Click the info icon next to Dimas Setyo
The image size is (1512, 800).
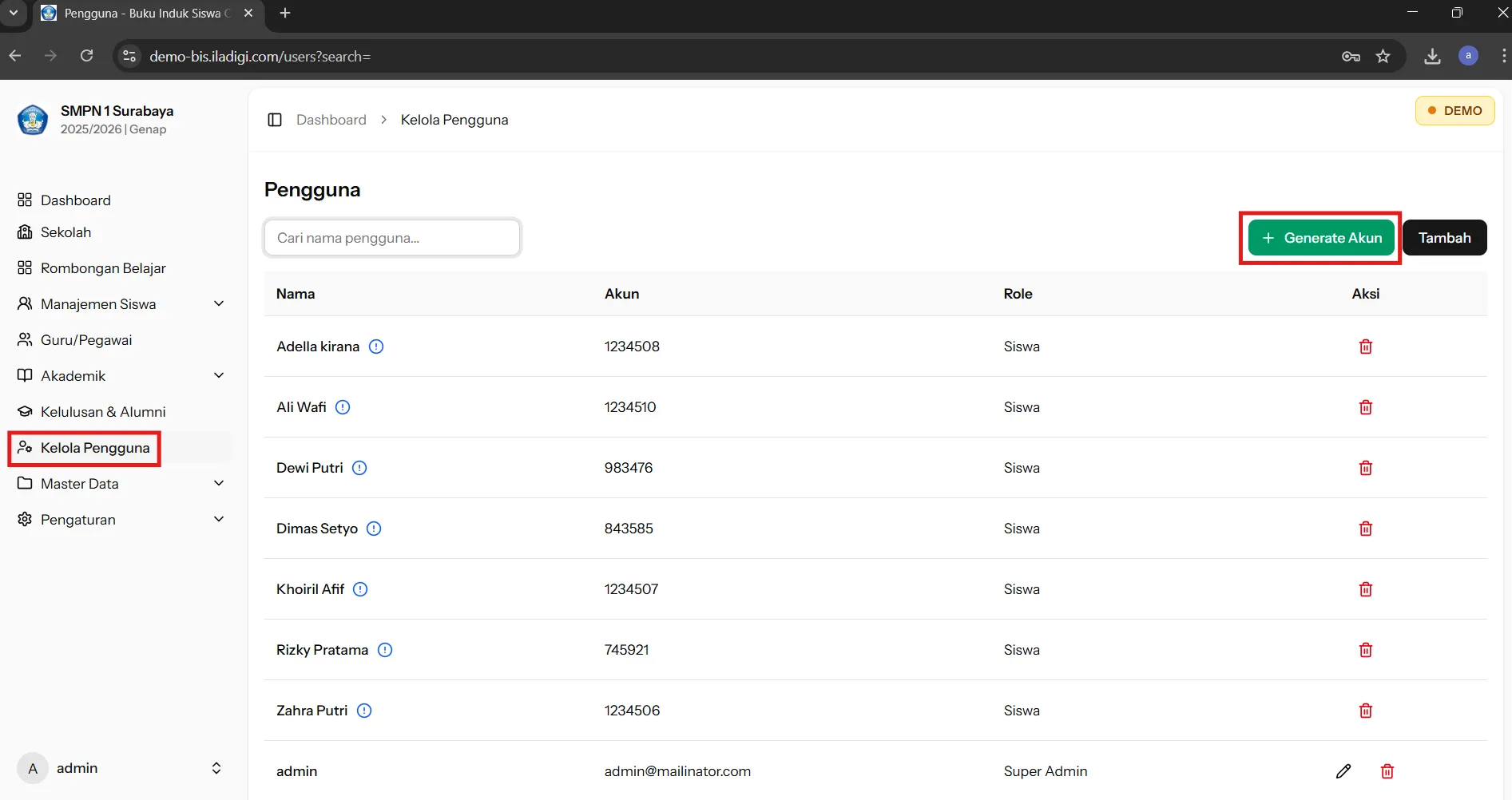(374, 529)
